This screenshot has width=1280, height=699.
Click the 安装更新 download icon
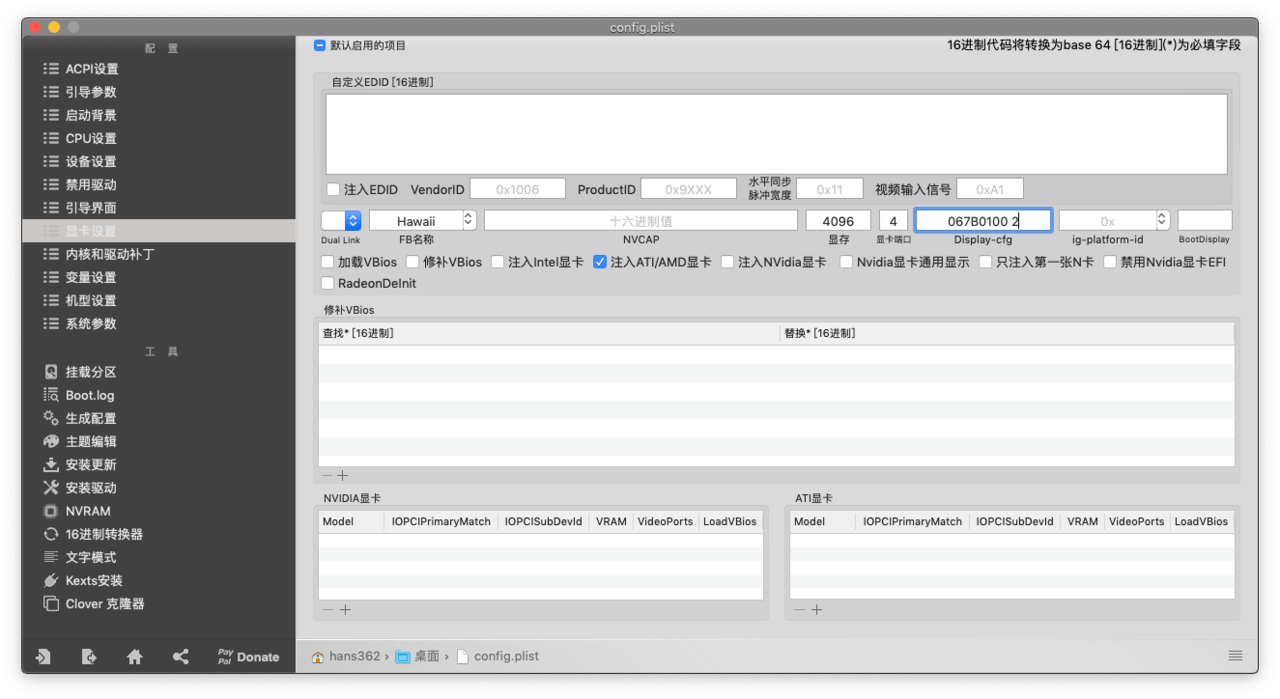[51, 465]
